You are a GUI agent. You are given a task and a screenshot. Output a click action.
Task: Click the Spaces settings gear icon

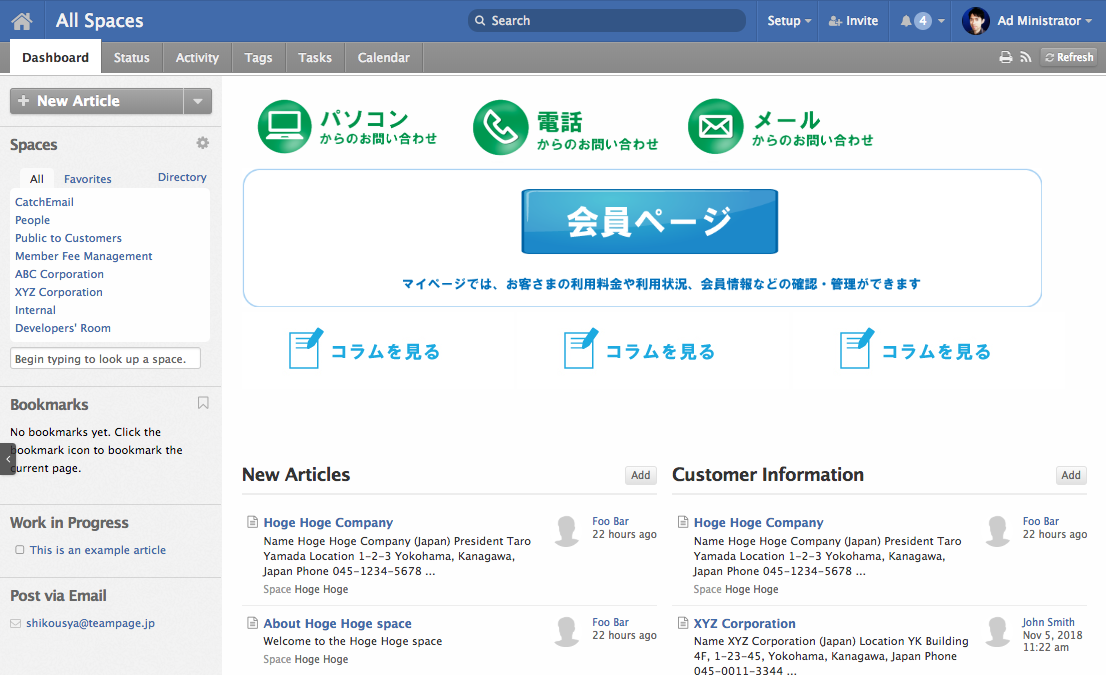[203, 143]
